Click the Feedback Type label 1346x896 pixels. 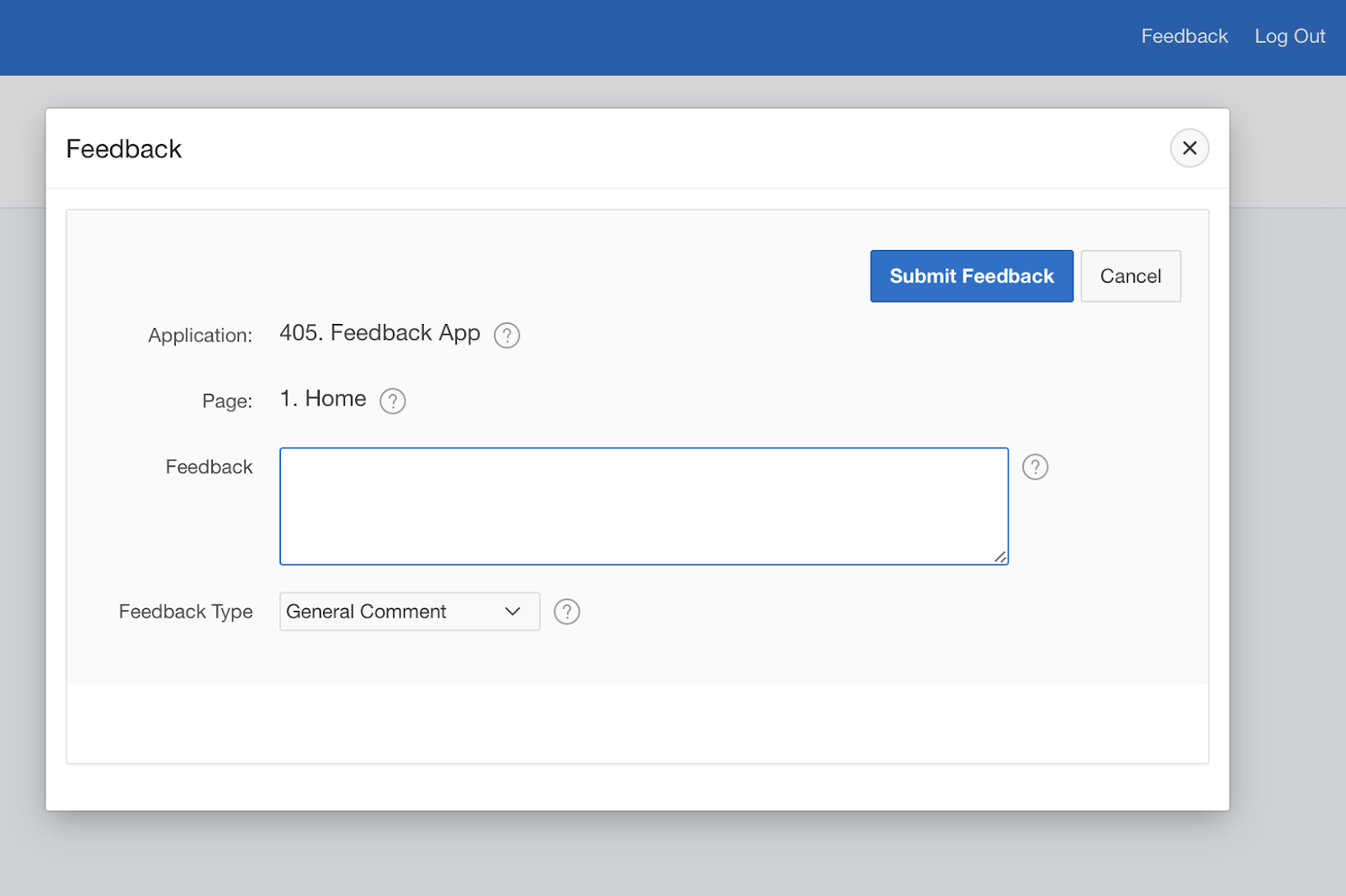point(186,612)
